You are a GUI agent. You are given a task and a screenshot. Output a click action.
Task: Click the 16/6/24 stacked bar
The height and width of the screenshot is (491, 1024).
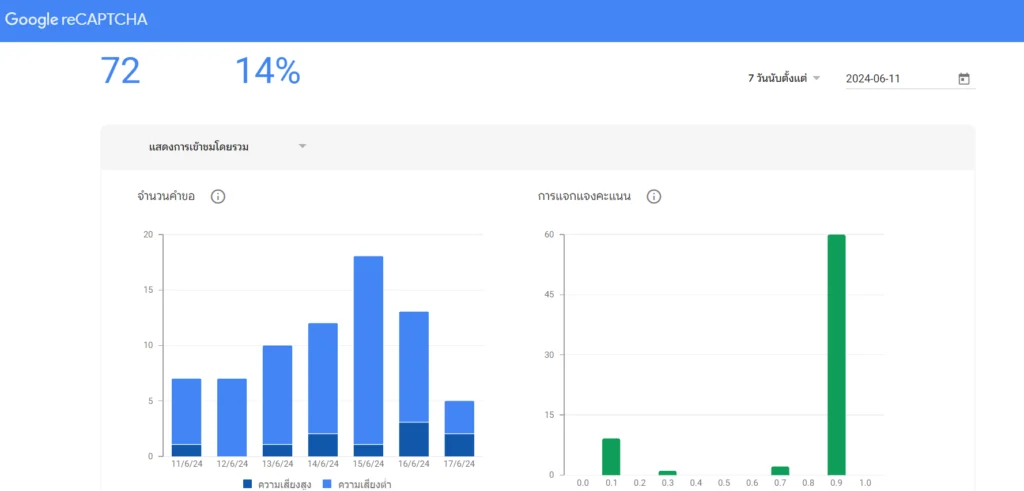414,384
